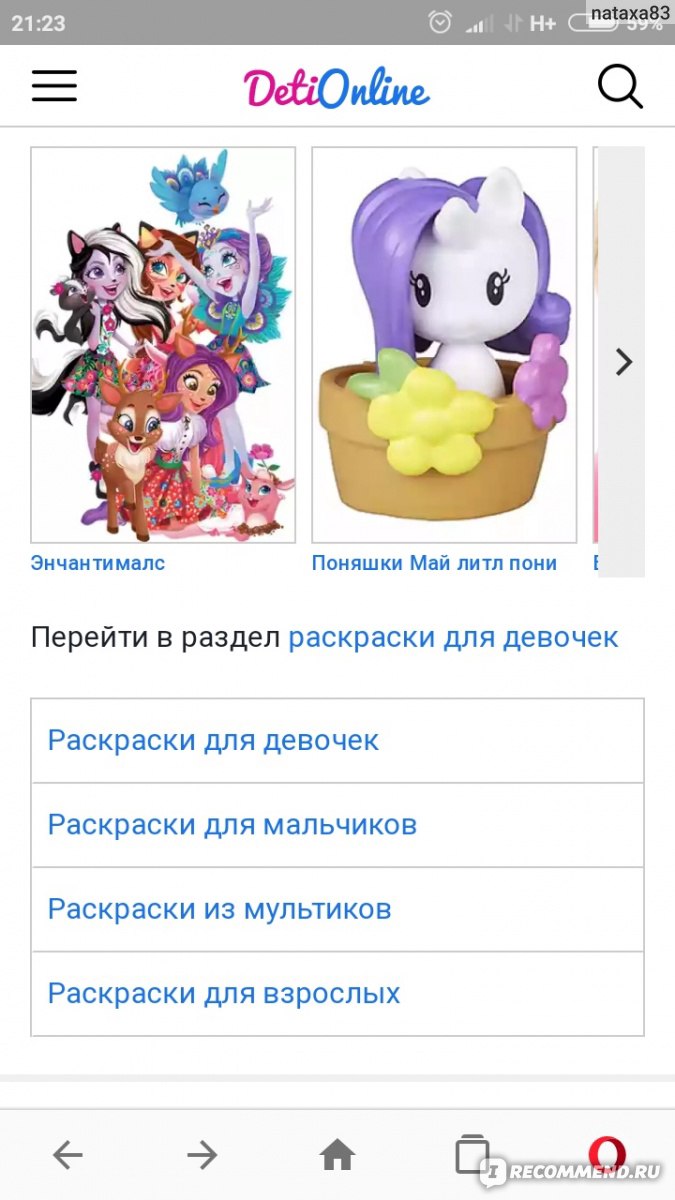Tap the search magnifier icon
The height and width of the screenshot is (1200, 675).
pos(620,86)
